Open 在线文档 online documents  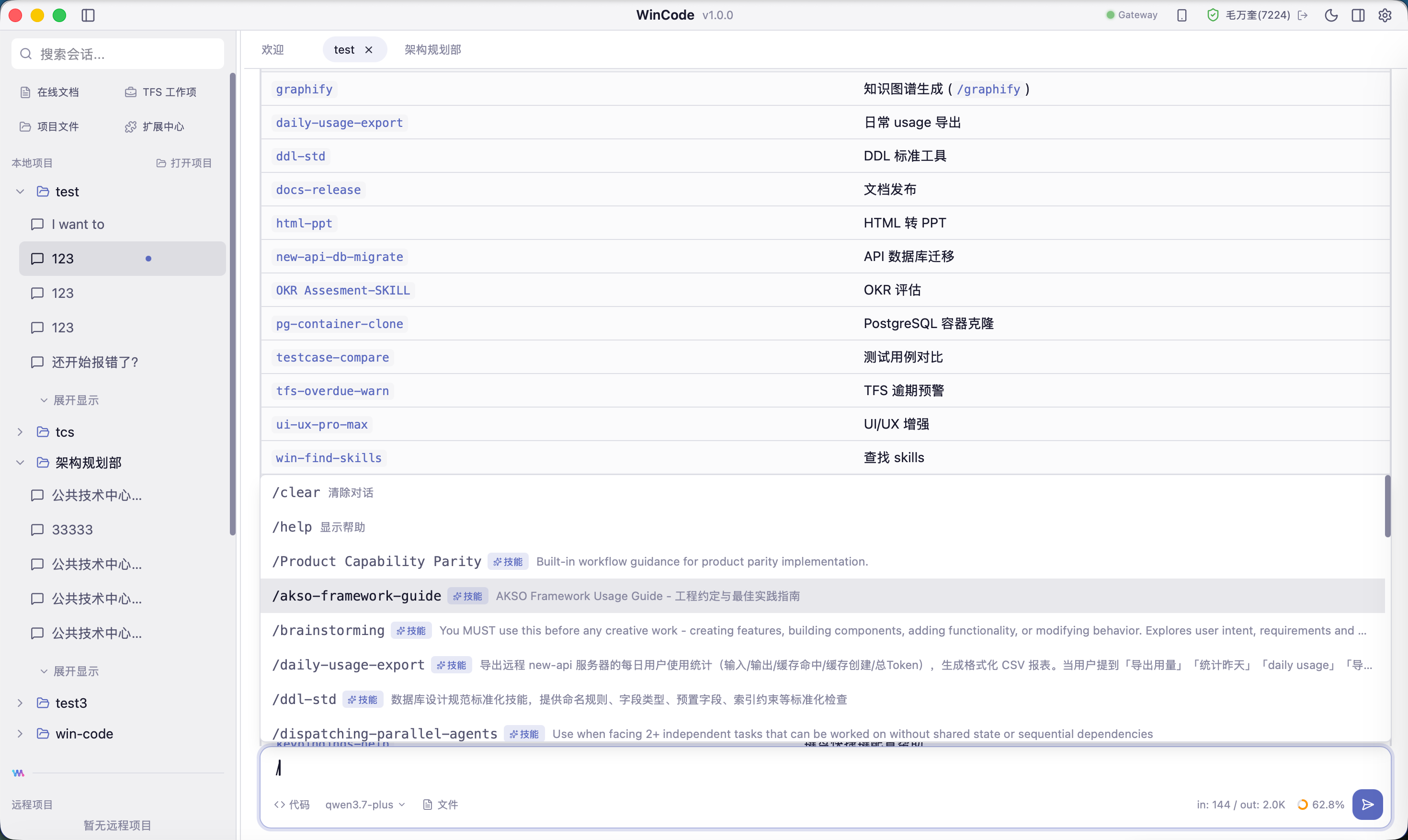[x=50, y=92]
